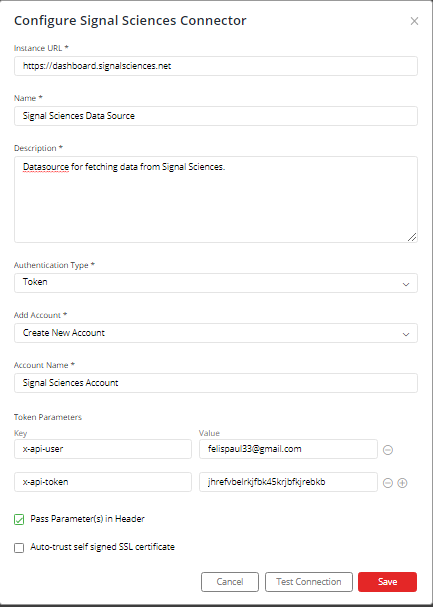This screenshot has height=607, width=433.
Task: Click the Name input field
Action: coord(216,116)
